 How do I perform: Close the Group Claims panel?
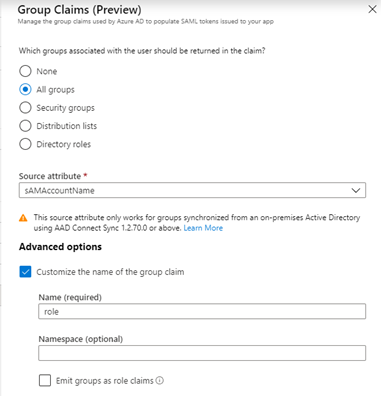point(372,9)
